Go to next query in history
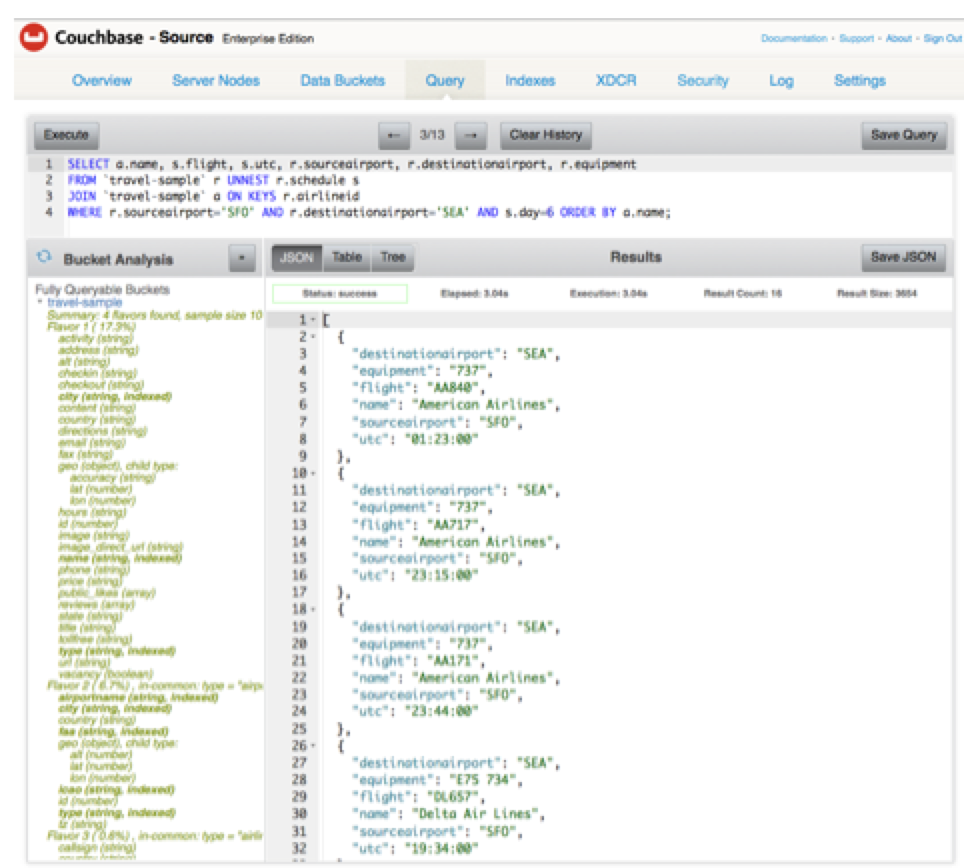 [x=473, y=135]
